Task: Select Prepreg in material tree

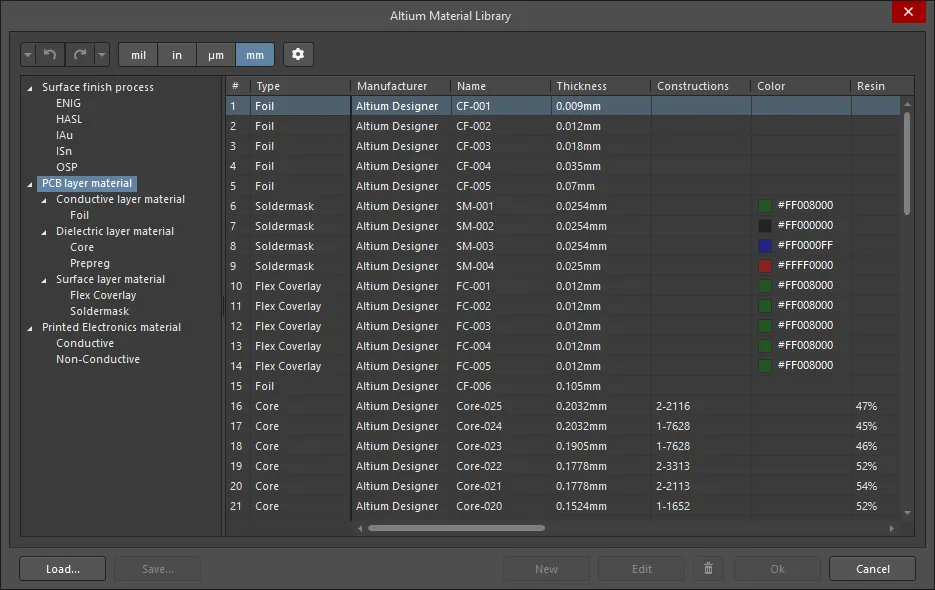Action: tap(90, 263)
